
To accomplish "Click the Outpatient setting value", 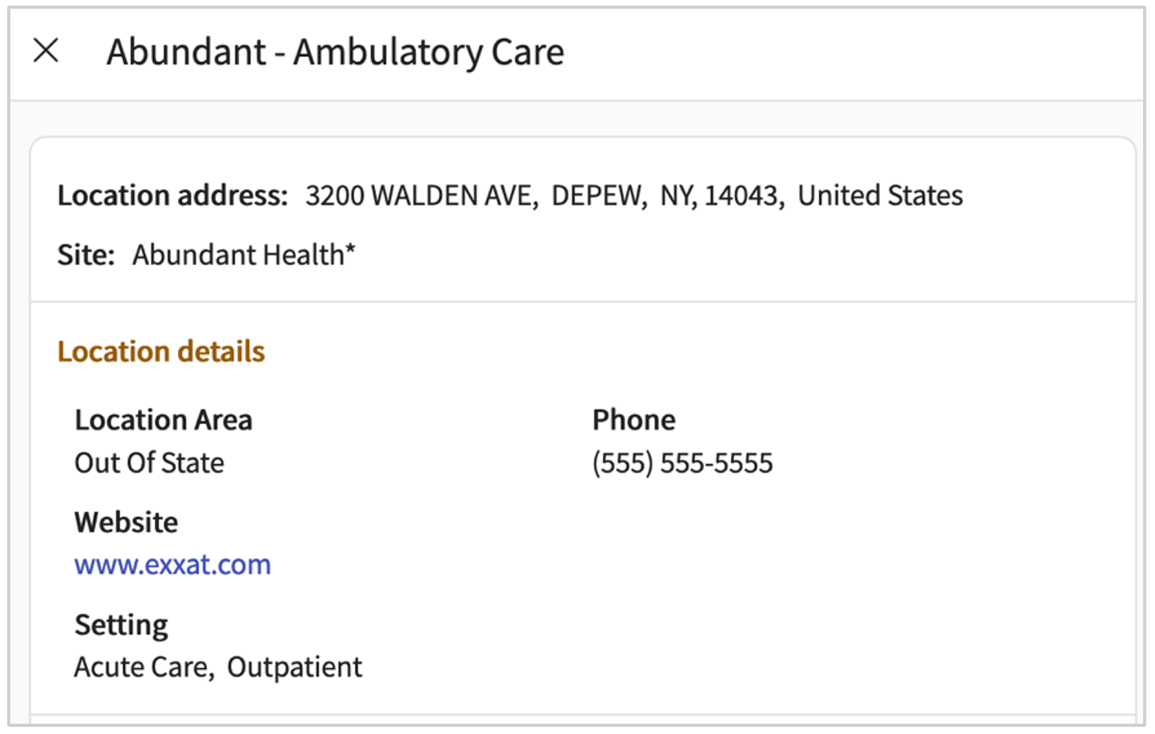I will pyautogui.click(x=295, y=667).
